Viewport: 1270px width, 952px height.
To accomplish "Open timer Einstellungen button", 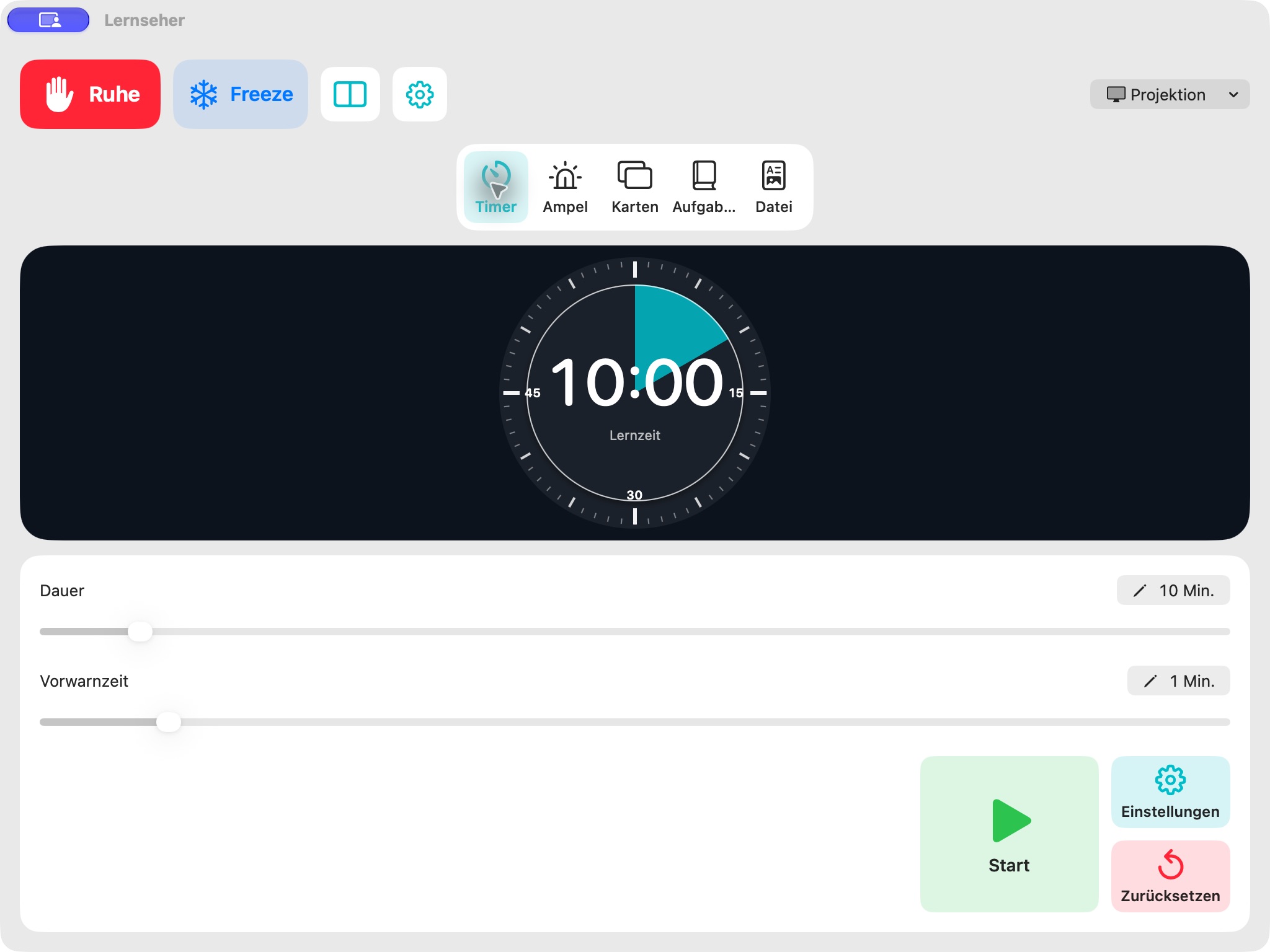I will tap(1170, 791).
